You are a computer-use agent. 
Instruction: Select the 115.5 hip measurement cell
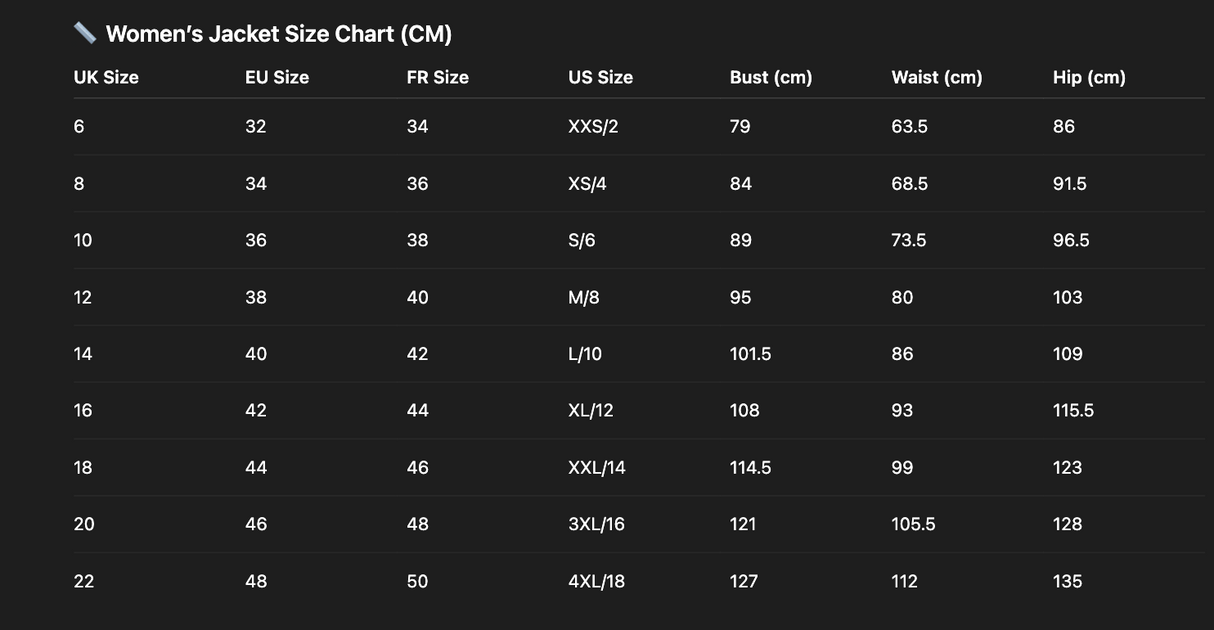pos(1073,410)
